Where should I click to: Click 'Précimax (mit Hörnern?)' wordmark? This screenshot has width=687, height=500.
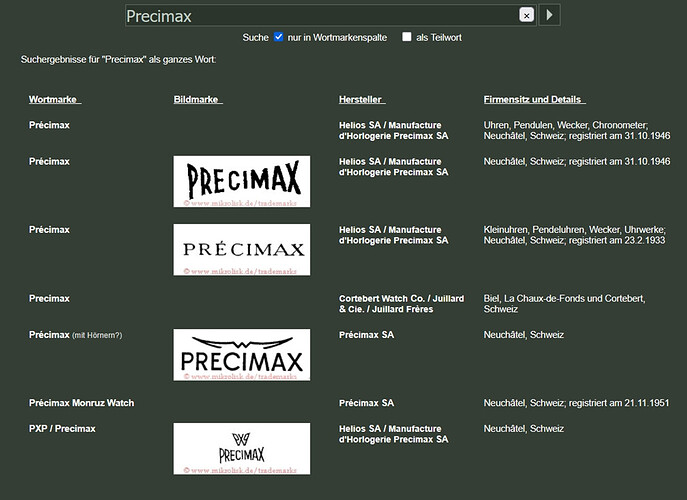75,335
